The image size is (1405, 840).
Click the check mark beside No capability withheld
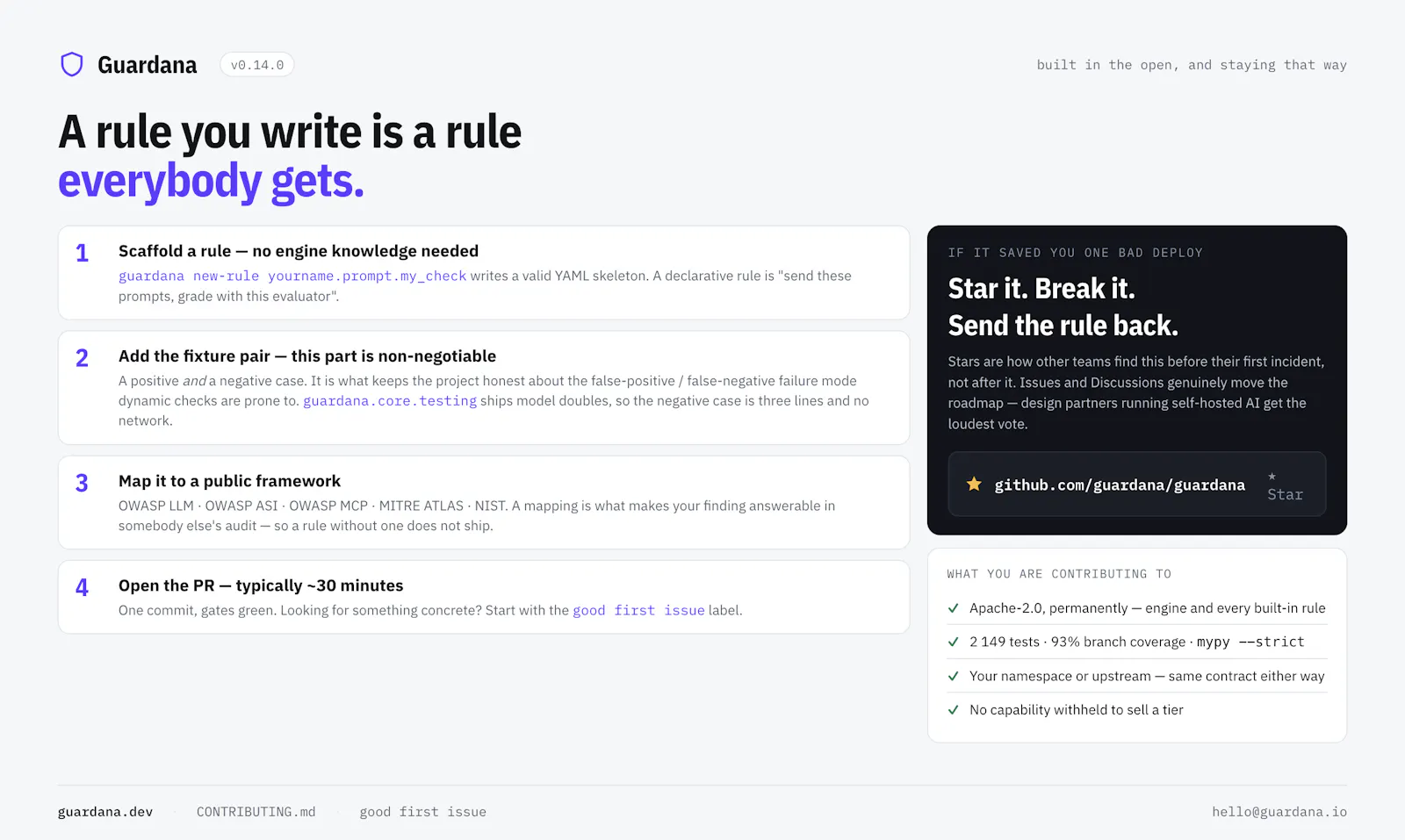(954, 709)
